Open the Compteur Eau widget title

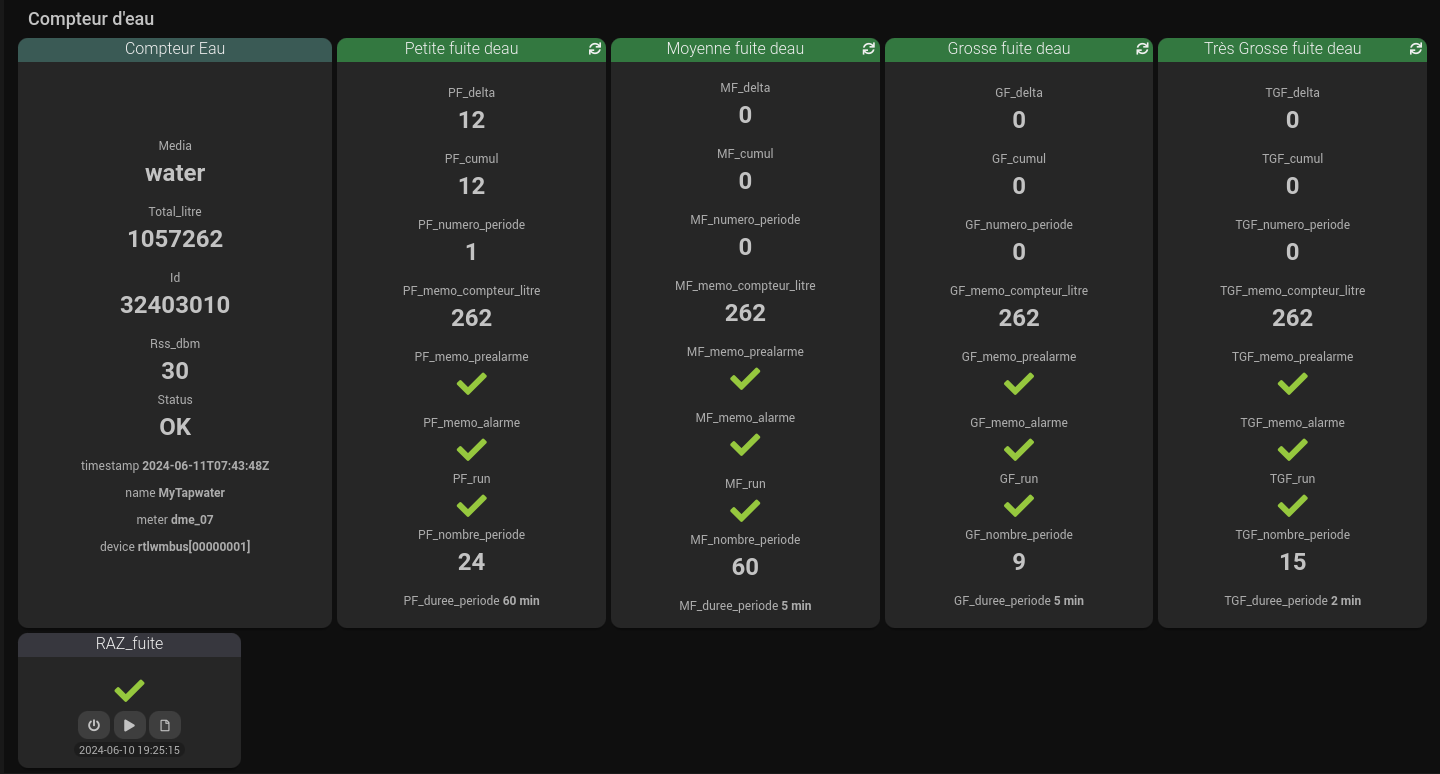click(175, 48)
